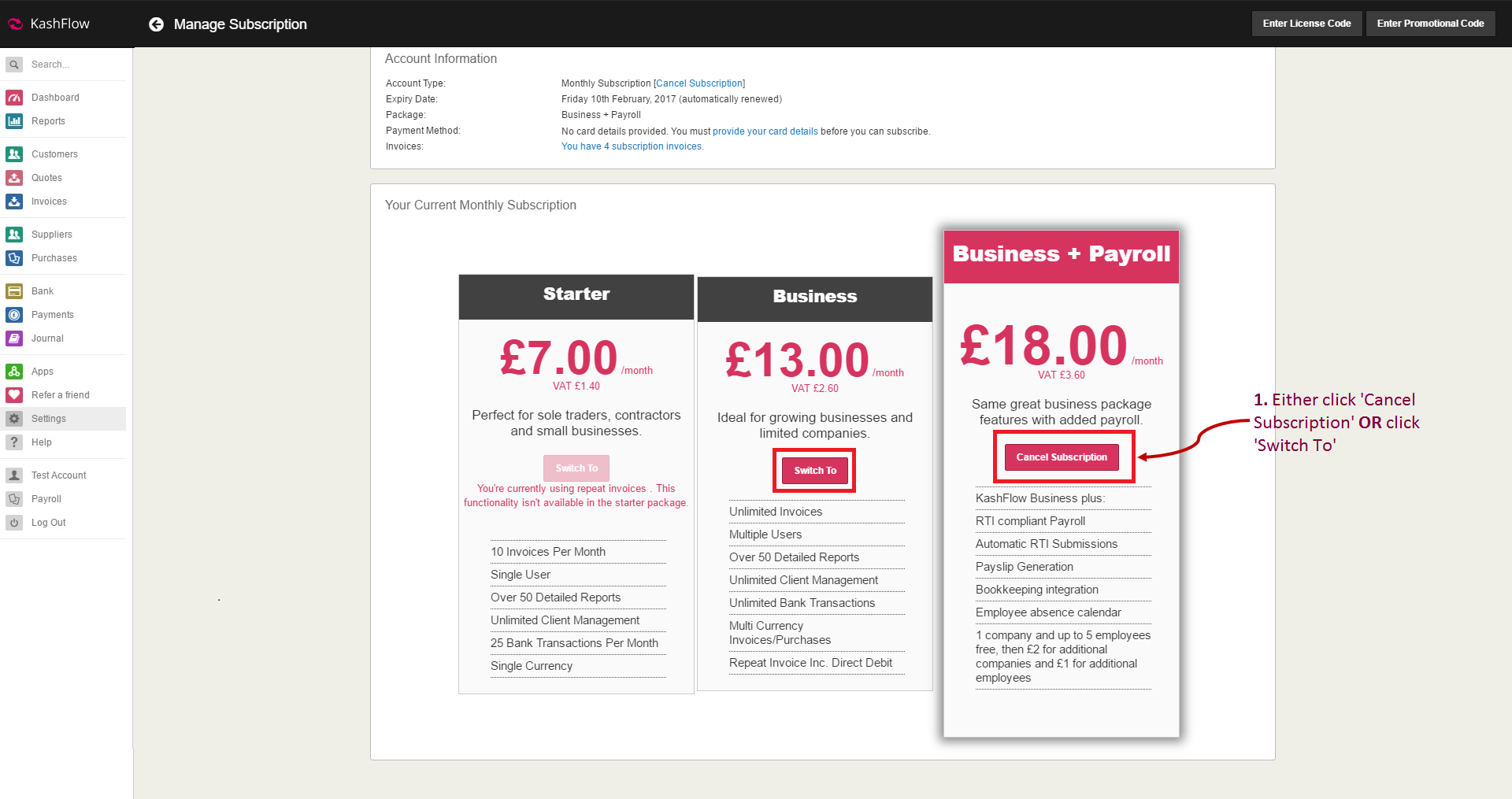Select the Customers icon
The width and height of the screenshot is (1512, 799).
pos(14,154)
